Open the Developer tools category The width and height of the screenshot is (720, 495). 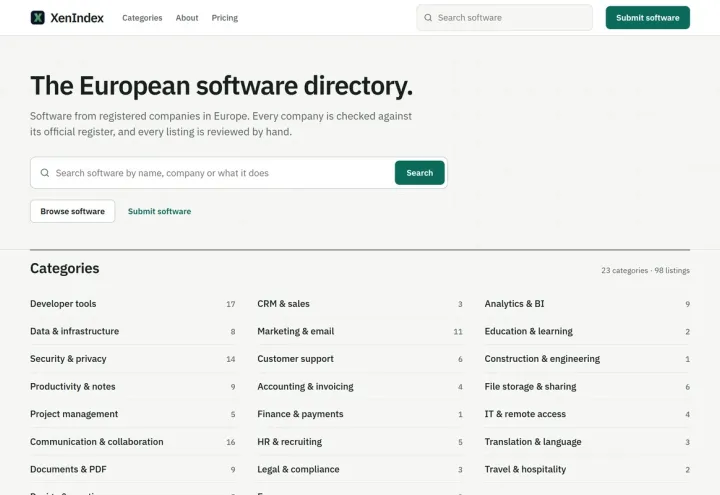[x=133, y=304]
